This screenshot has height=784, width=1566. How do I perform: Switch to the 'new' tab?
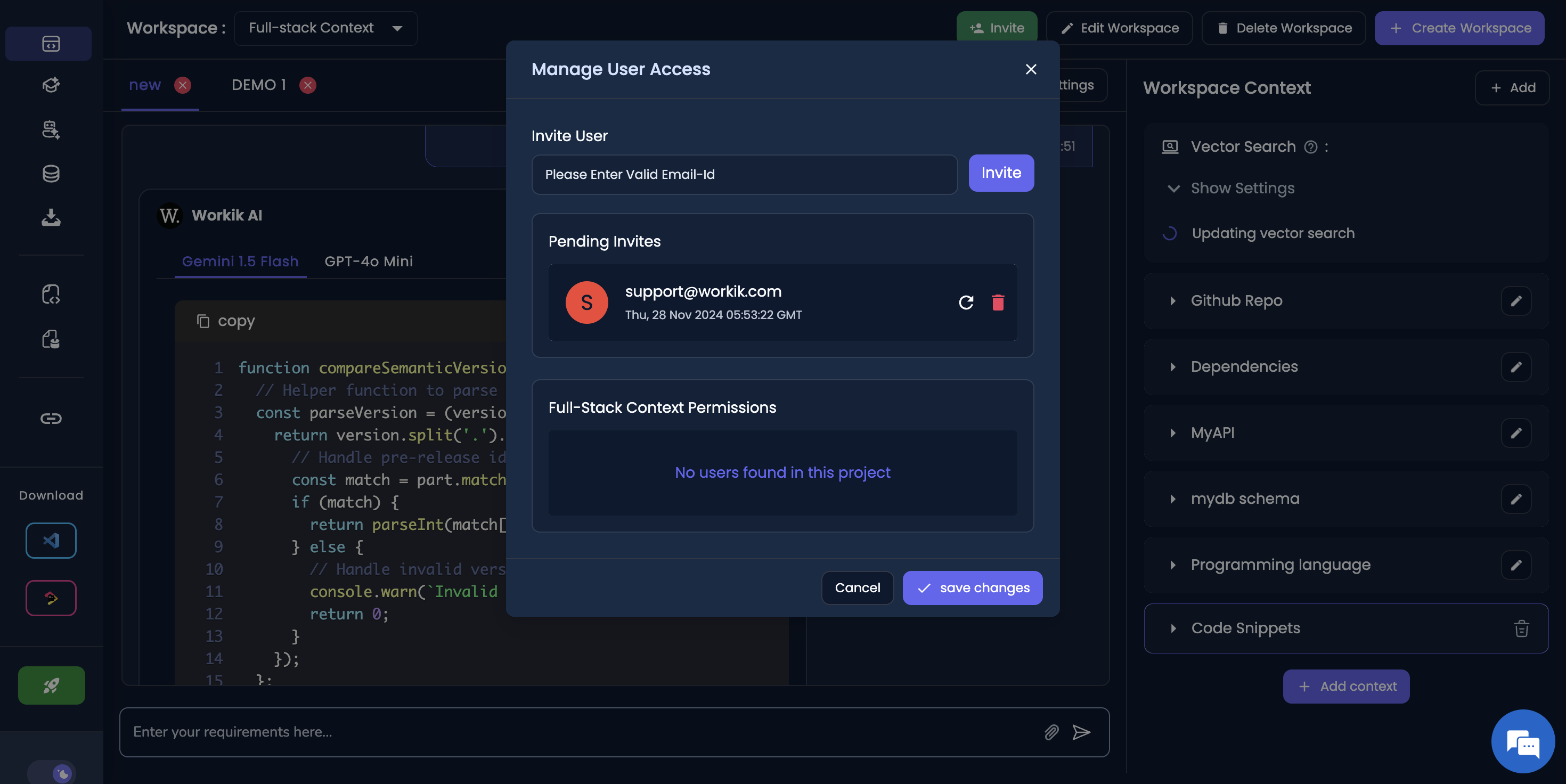tap(145, 85)
